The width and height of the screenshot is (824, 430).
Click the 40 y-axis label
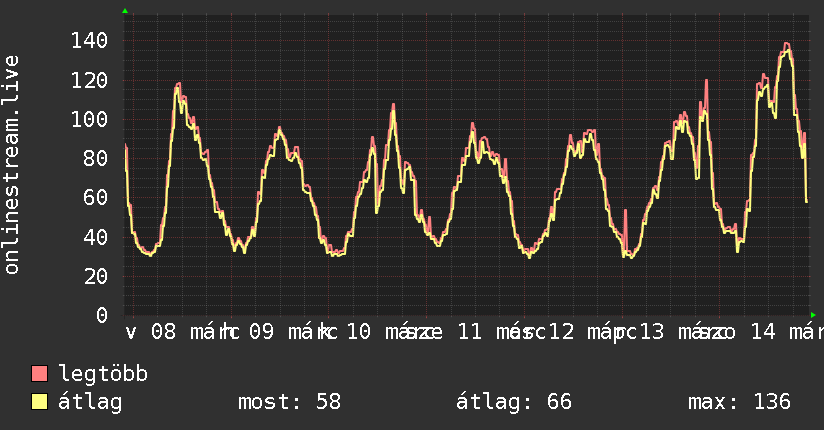96,237
